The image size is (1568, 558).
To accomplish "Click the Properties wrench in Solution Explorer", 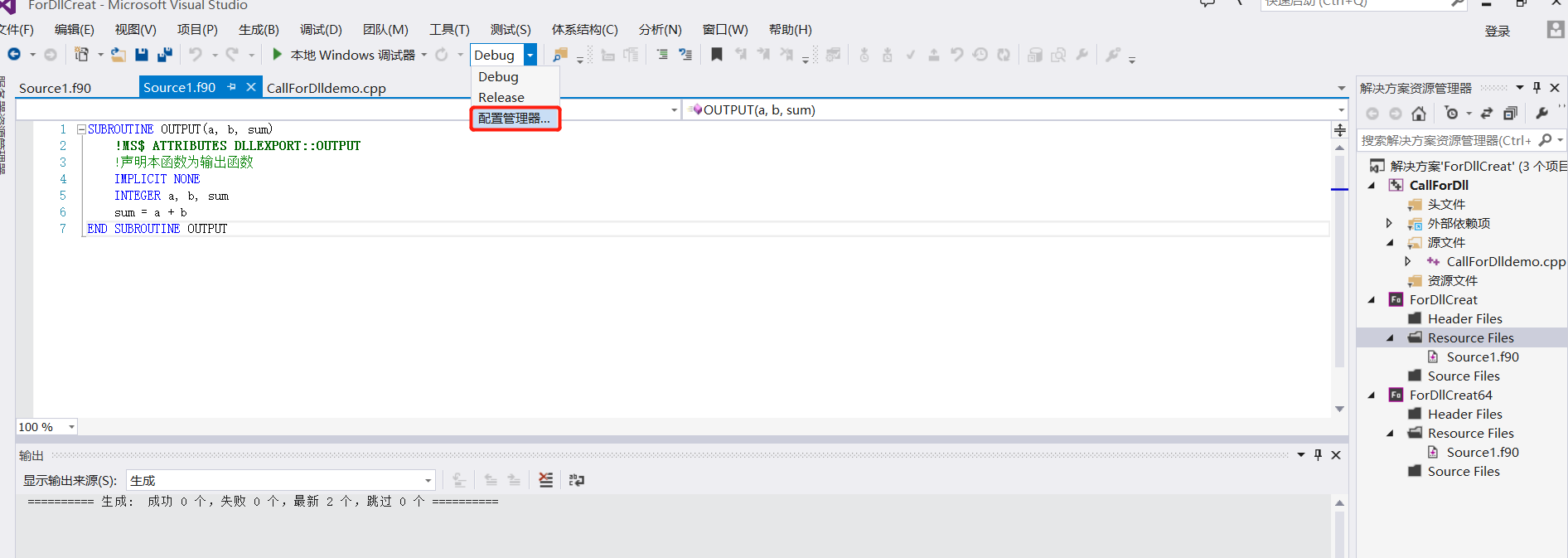I will click(x=1541, y=114).
